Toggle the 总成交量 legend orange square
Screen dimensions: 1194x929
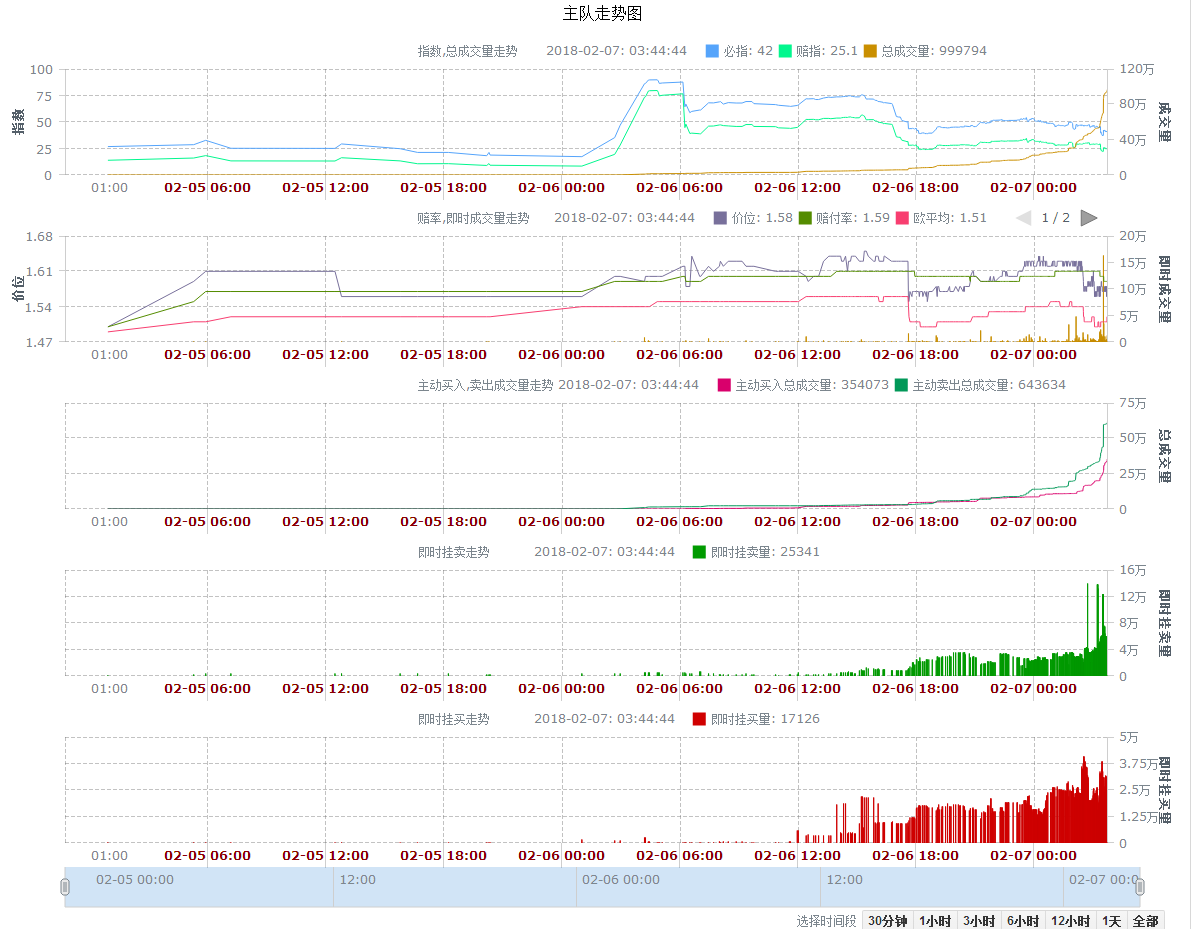tap(870, 51)
